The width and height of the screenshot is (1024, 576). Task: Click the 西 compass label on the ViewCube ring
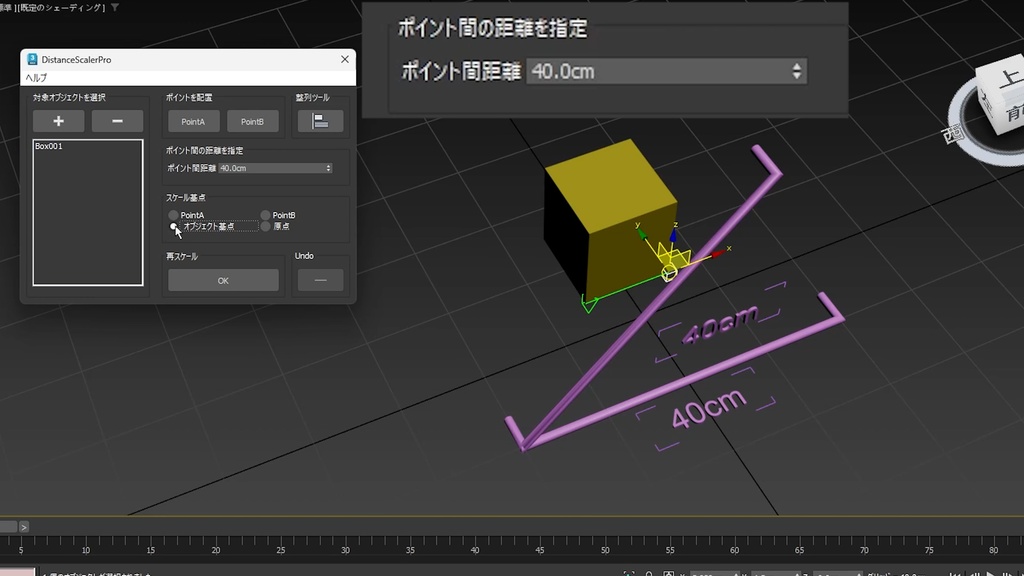pyautogui.click(x=953, y=135)
